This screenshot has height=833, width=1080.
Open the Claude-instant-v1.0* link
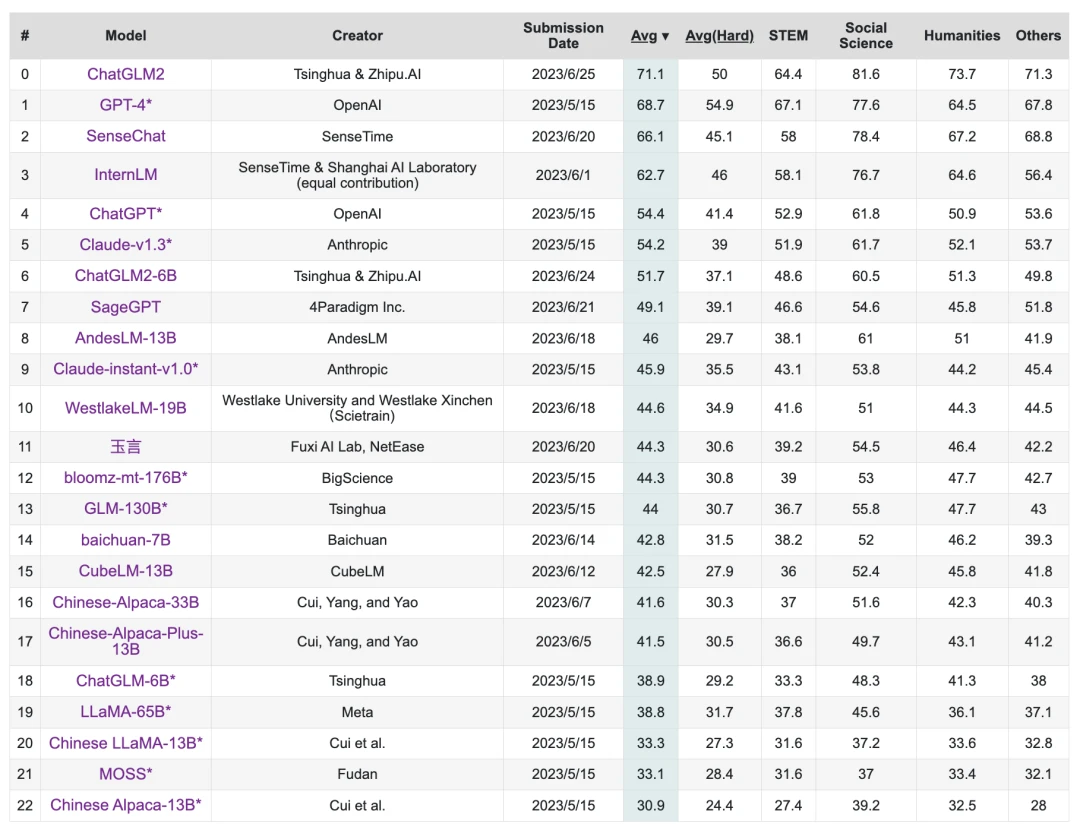click(125, 369)
